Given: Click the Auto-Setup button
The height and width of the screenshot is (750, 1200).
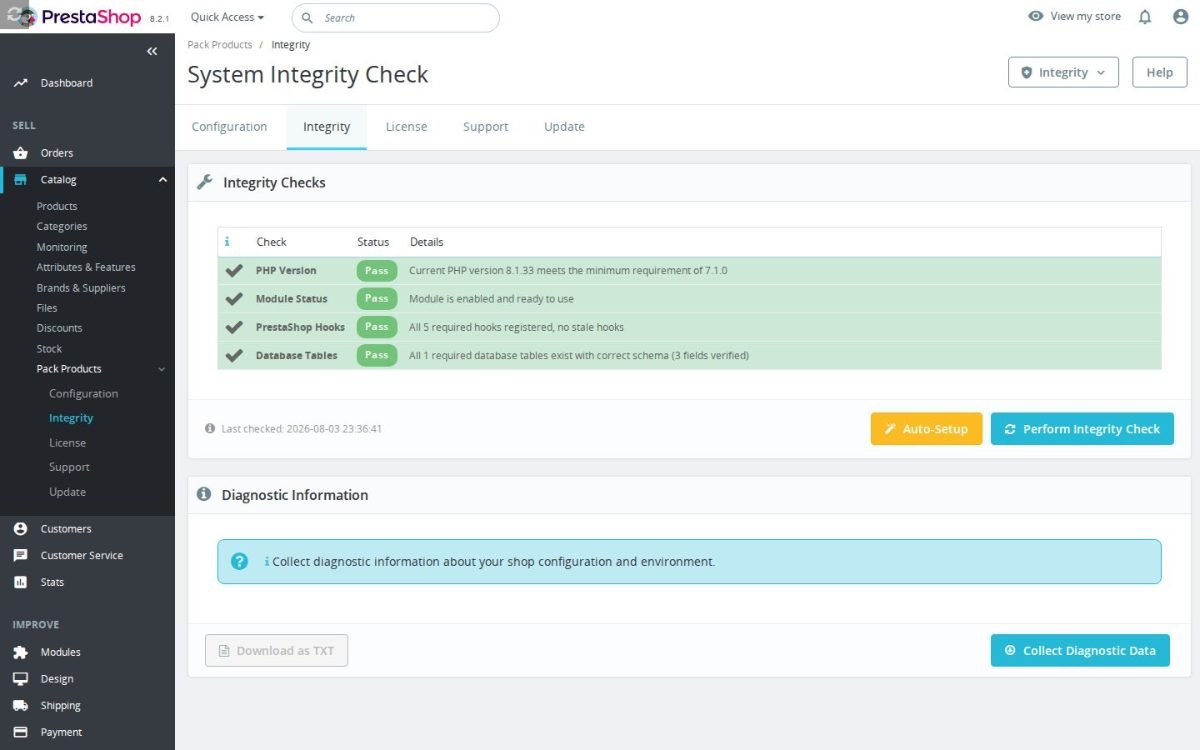Looking at the screenshot, I should pos(926,429).
